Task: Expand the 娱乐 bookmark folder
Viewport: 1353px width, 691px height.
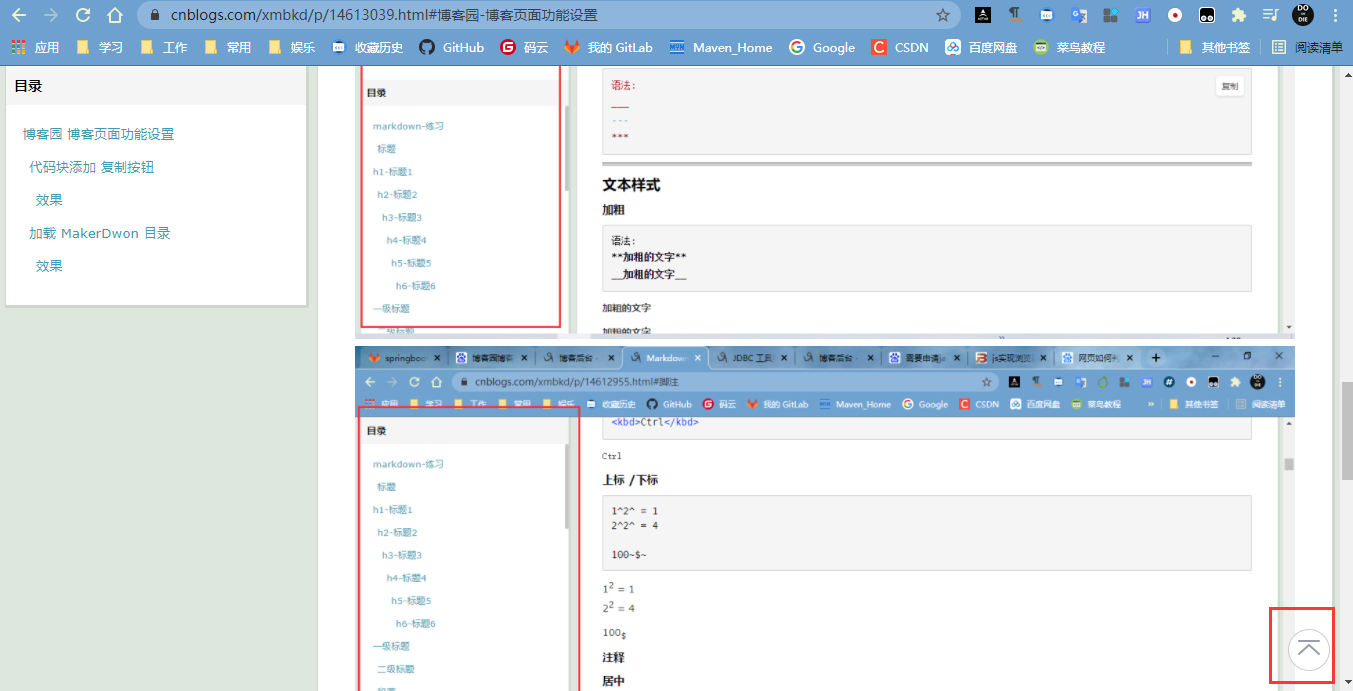Action: [291, 47]
